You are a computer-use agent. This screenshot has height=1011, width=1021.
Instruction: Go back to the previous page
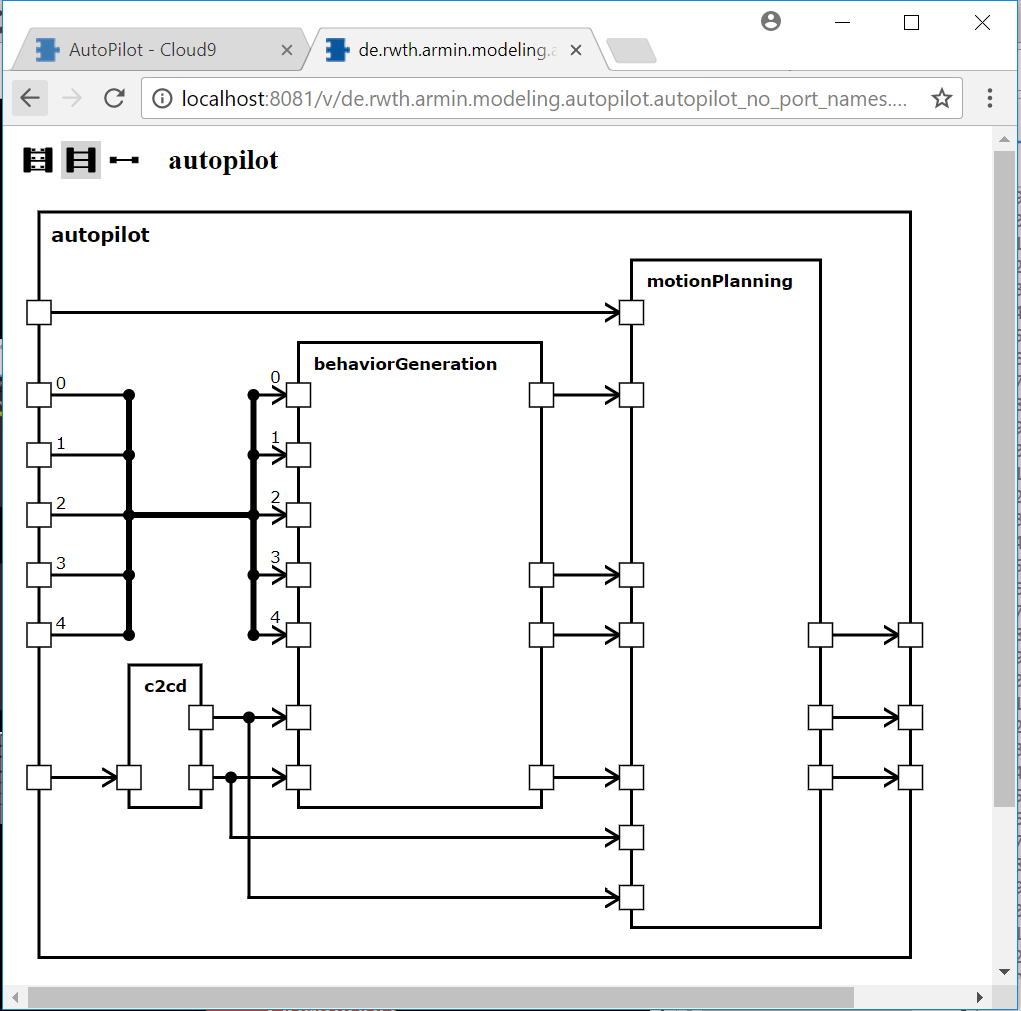coord(30,98)
